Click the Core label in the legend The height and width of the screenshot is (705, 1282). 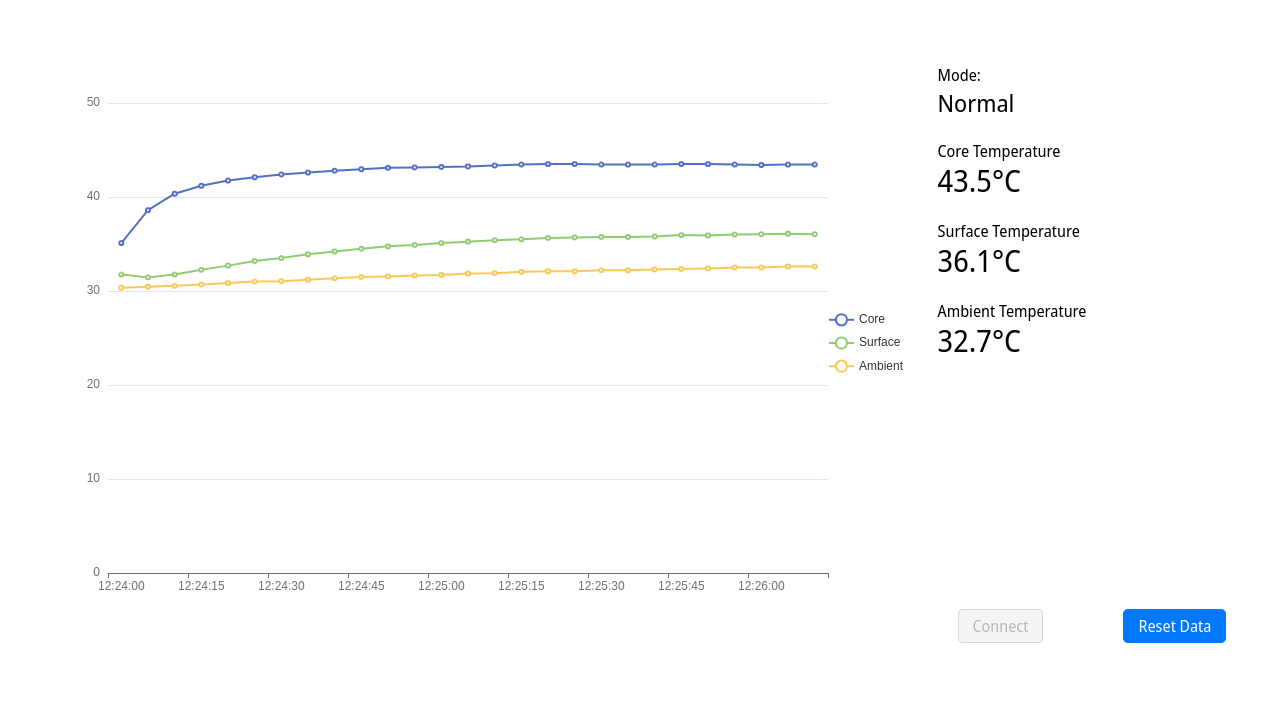871,319
